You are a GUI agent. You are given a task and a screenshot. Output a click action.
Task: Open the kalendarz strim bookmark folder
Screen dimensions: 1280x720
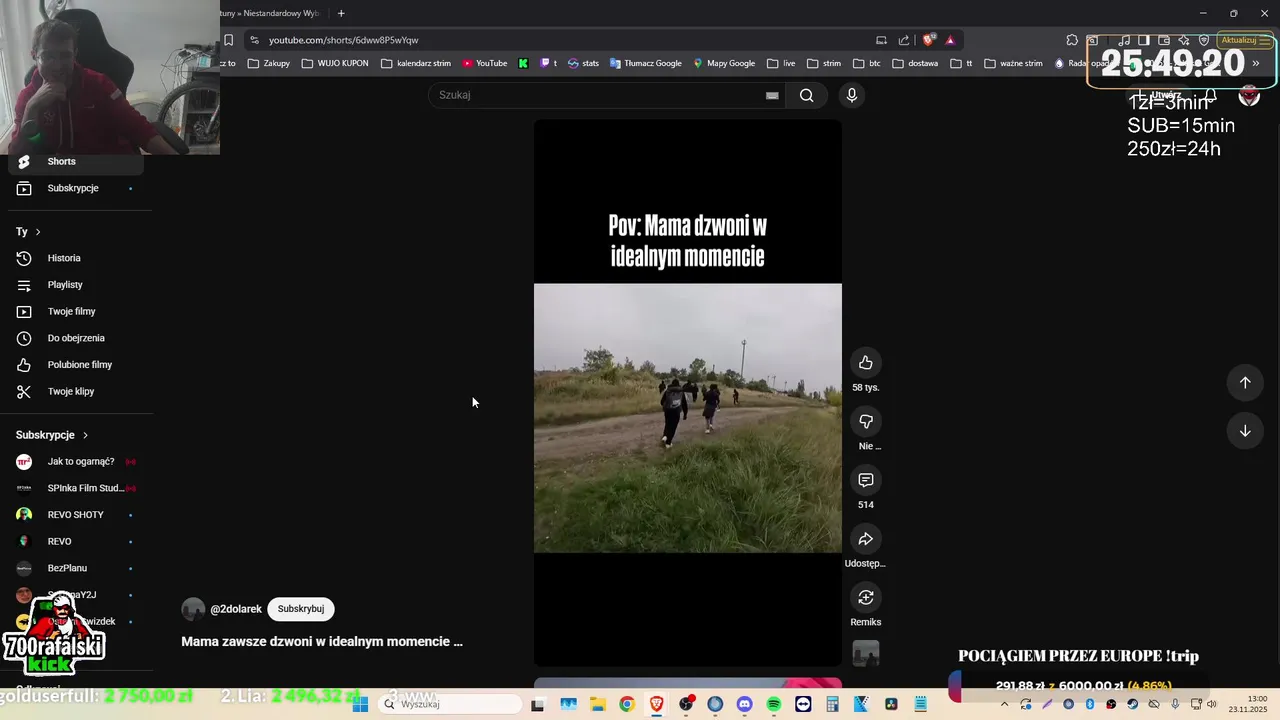tap(416, 63)
